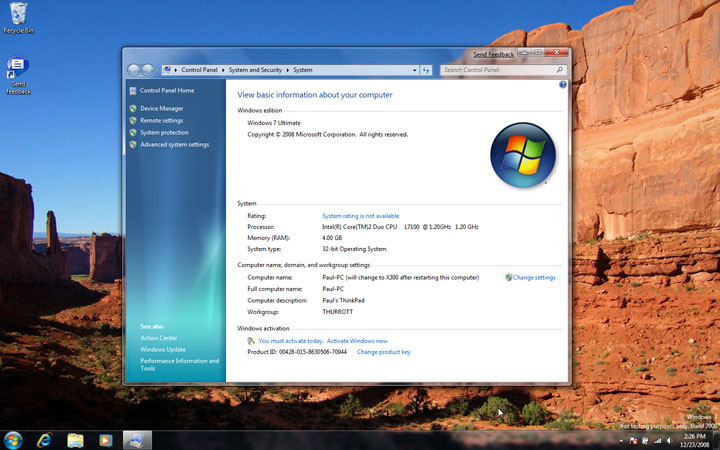
Task: Open Remote settings from the sidebar
Action: [162, 120]
